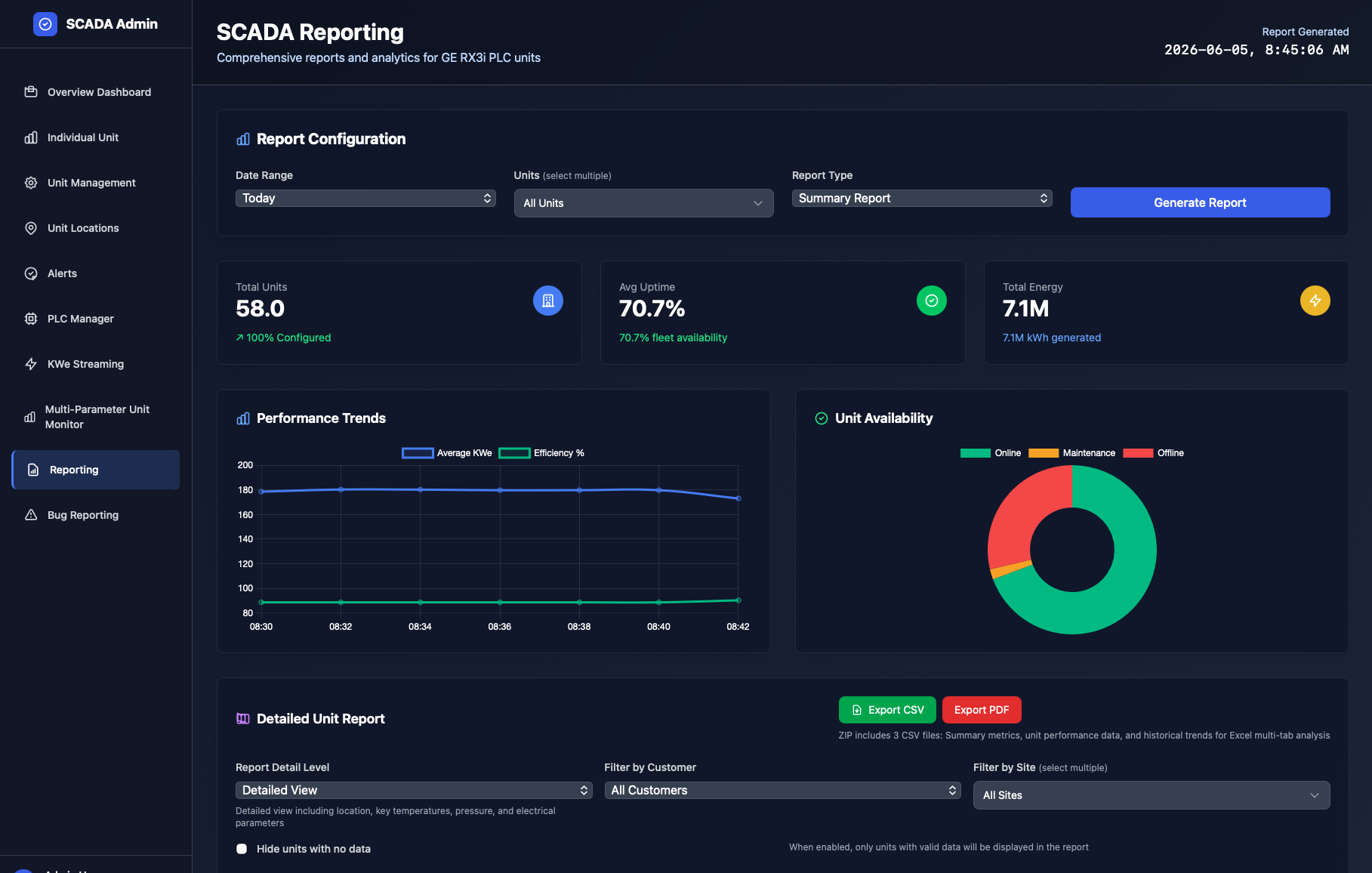Click the Unit Locations pin icon
Screen dimensions: 1372x873
(31, 228)
